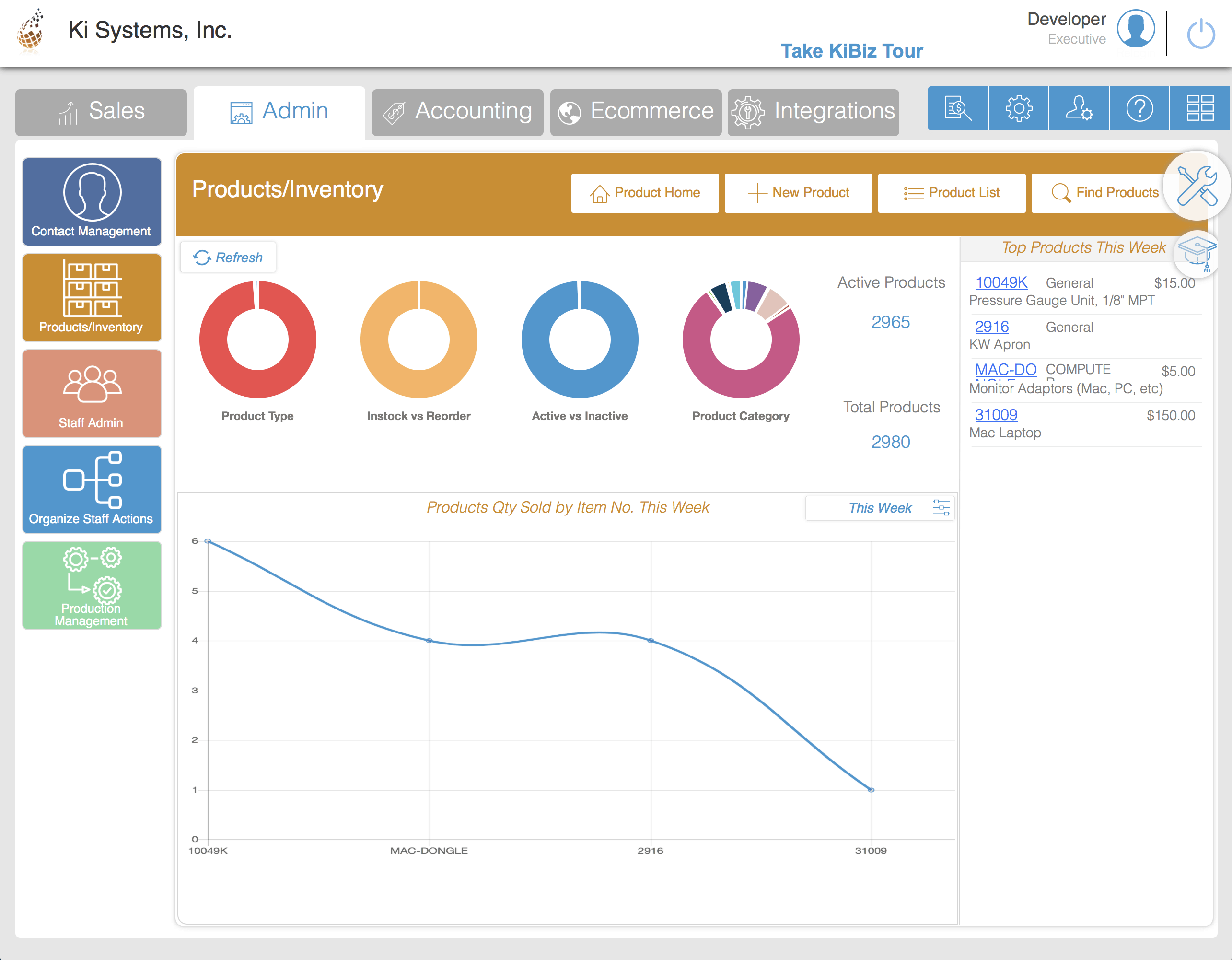Open the help question mark icon
Screen dimensions: 1232x960
(x=1139, y=108)
